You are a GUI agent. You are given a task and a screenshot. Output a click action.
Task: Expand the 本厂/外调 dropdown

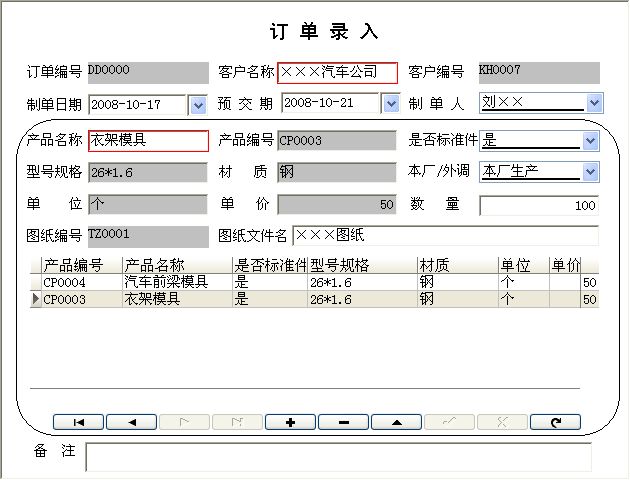590,172
